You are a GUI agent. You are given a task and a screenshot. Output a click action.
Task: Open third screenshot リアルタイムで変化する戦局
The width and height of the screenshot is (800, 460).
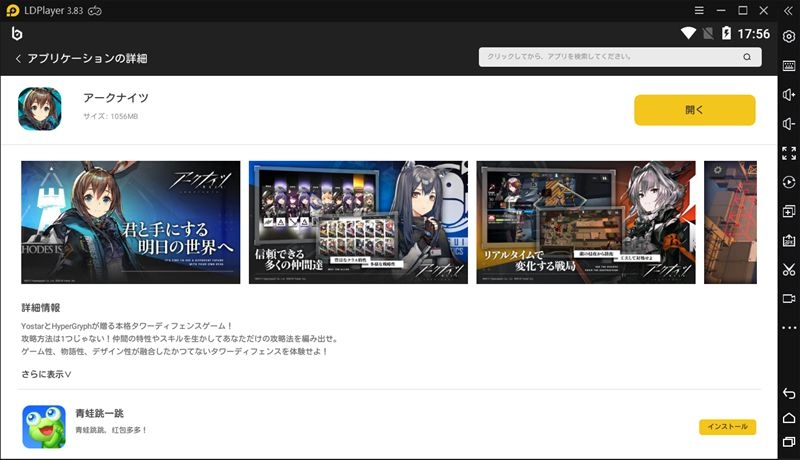(586, 222)
